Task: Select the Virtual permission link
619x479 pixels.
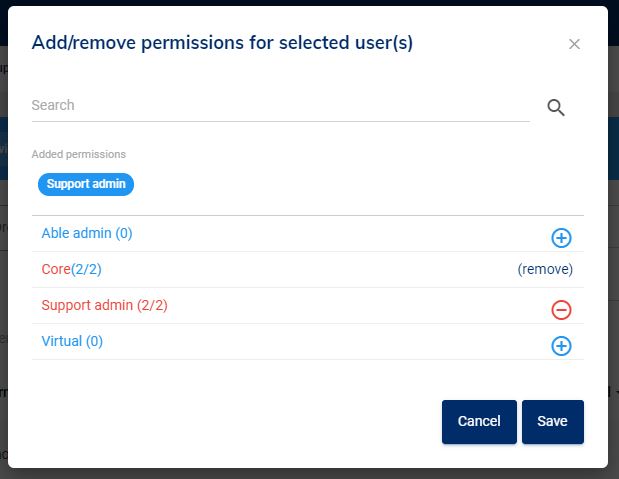Action: pyautogui.click(x=61, y=341)
